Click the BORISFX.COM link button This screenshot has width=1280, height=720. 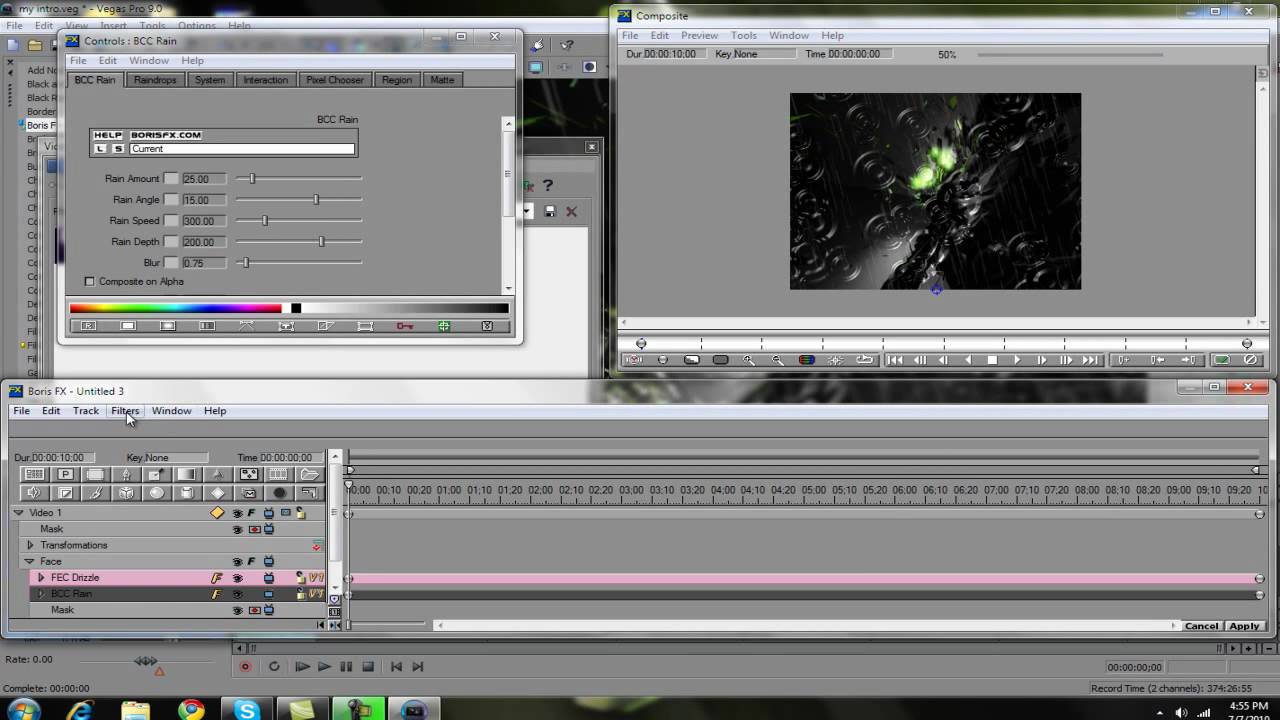(166, 135)
